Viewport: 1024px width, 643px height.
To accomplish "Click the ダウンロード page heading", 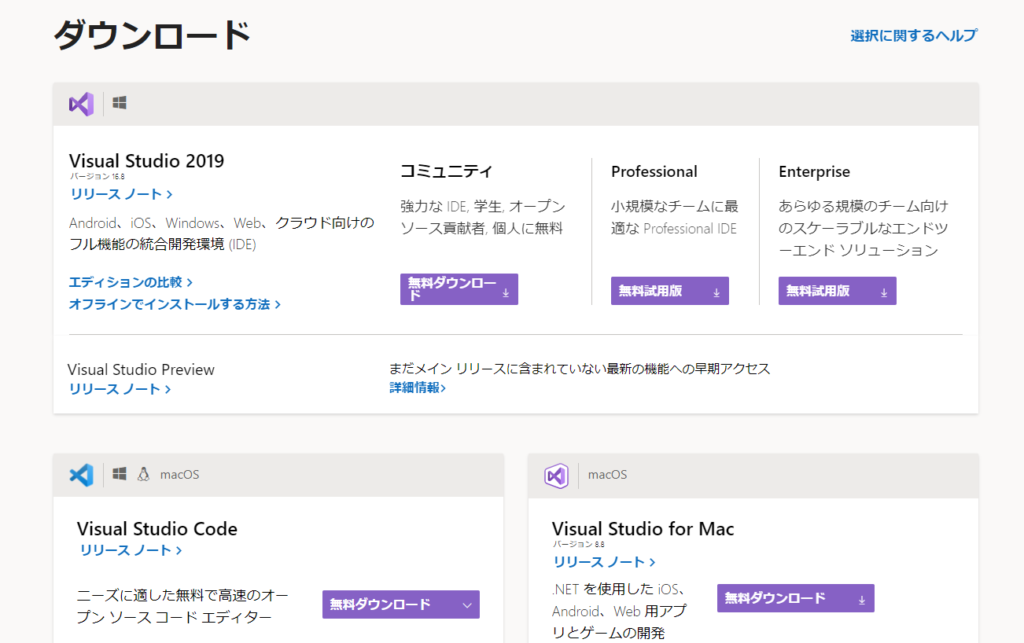I will [152, 35].
